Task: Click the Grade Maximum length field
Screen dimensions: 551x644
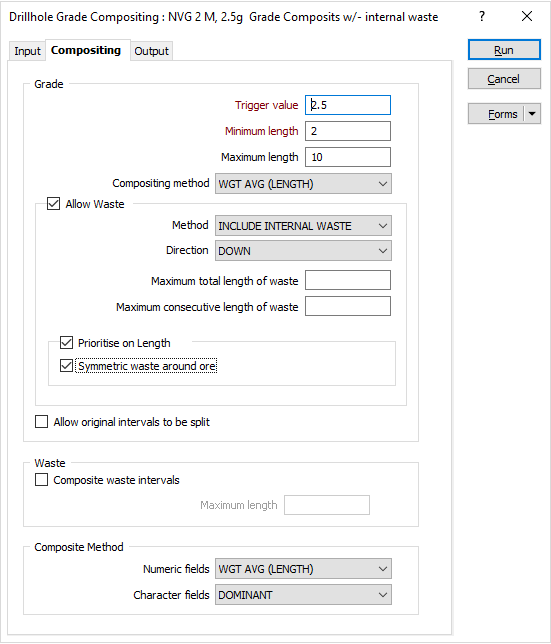Action: tap(348, 157)
